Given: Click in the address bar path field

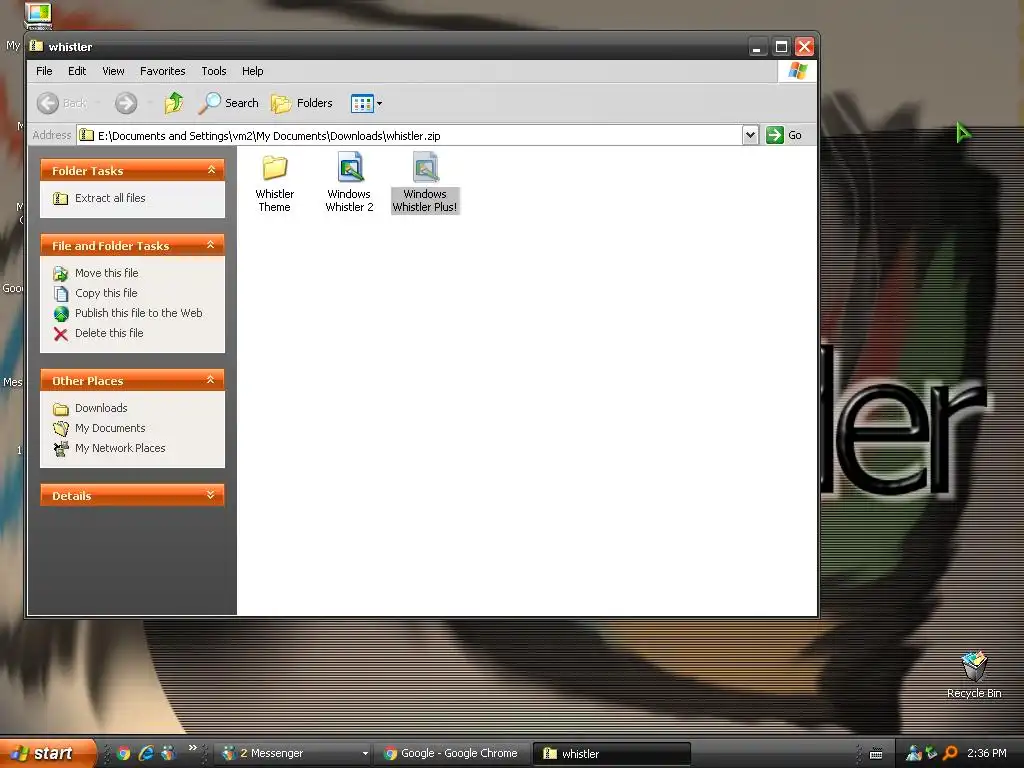Looking at the screenshot, I should 410,135.
